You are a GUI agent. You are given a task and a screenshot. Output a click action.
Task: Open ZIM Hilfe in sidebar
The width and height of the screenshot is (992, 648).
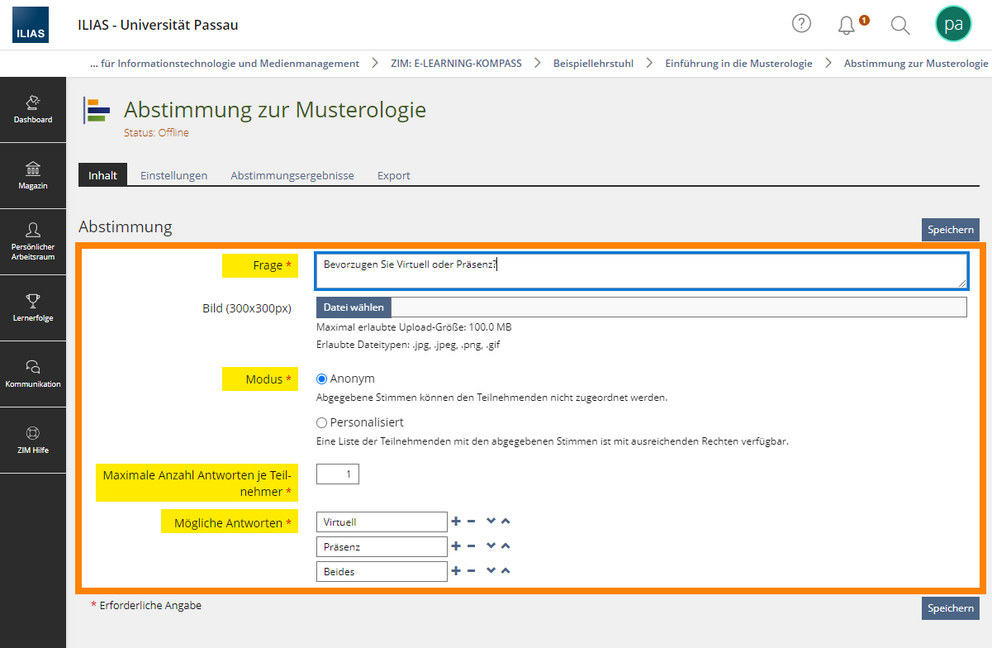(33, 439)
